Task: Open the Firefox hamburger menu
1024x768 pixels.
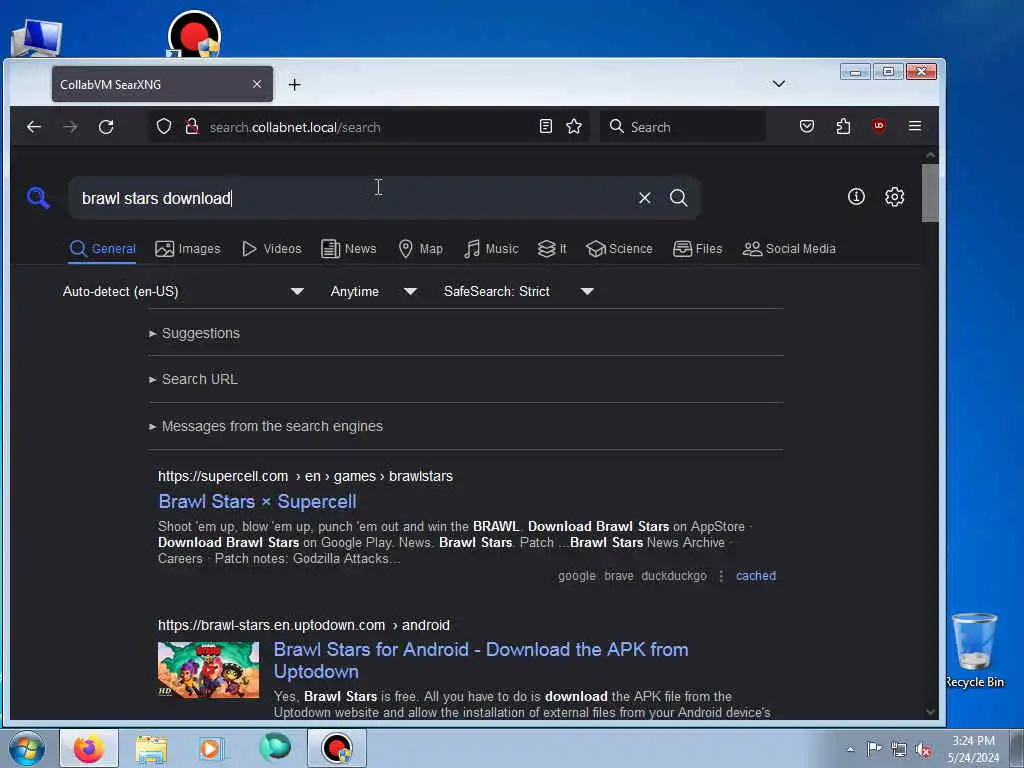Action: [x=915, y=125]
